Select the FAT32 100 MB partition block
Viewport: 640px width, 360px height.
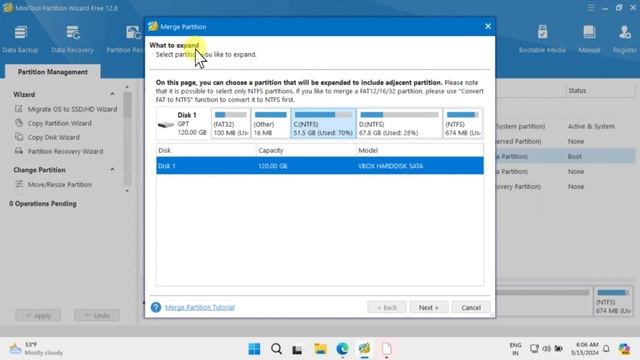(231, 123)
